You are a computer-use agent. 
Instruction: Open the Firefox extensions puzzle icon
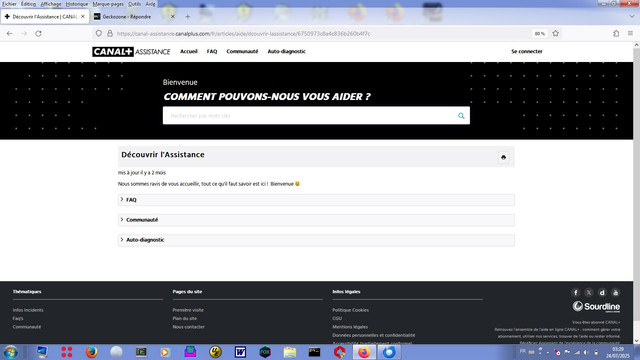click(616, 33)
